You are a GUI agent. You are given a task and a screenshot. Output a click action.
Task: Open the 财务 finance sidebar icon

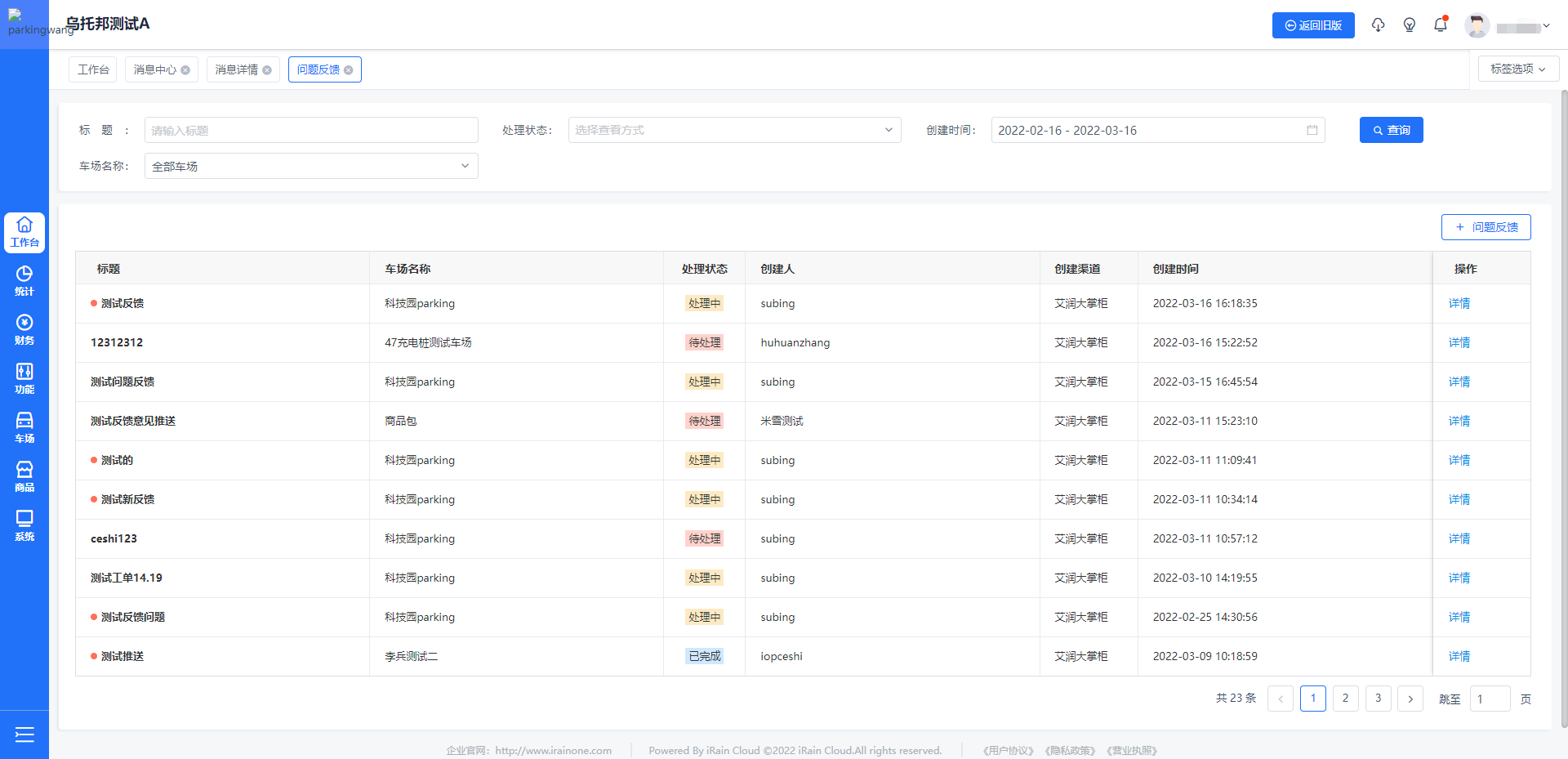coord(24,330)
